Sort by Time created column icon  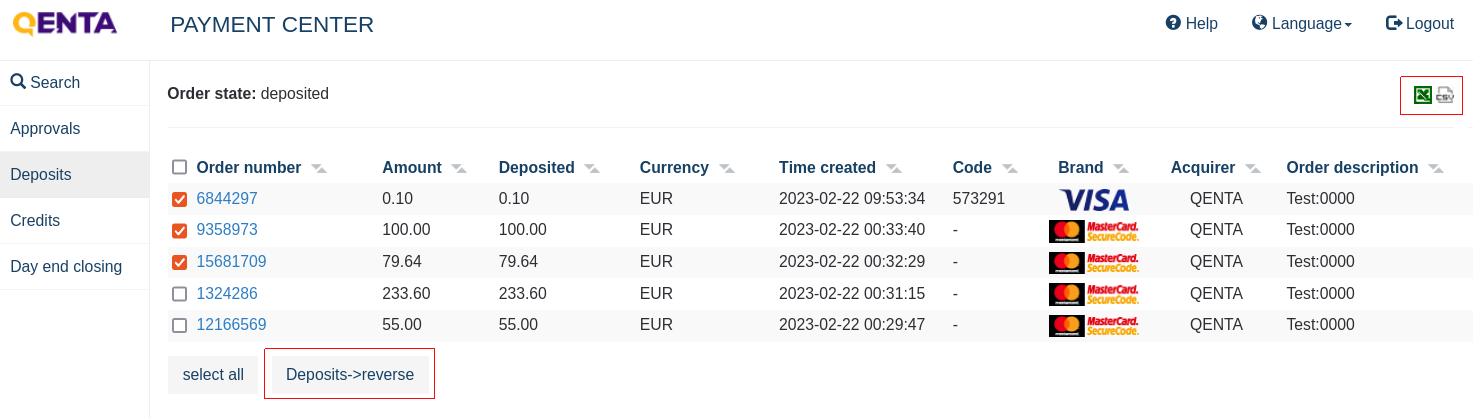click(x=893, y=168)
